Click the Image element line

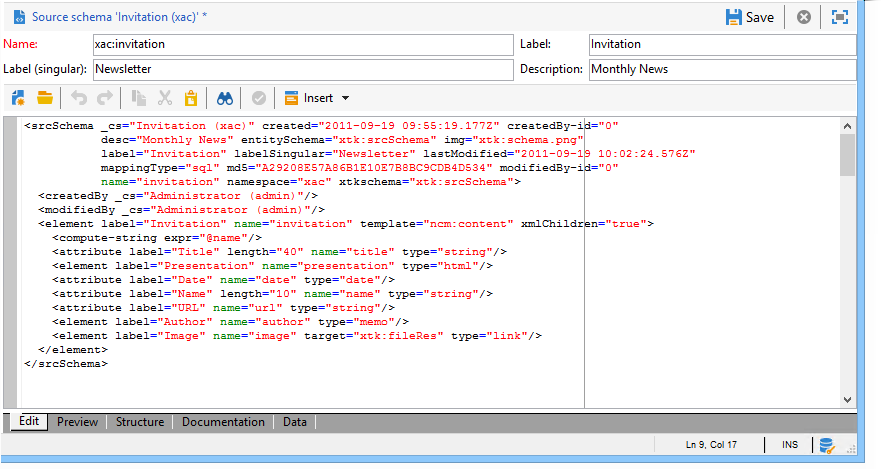297,336
